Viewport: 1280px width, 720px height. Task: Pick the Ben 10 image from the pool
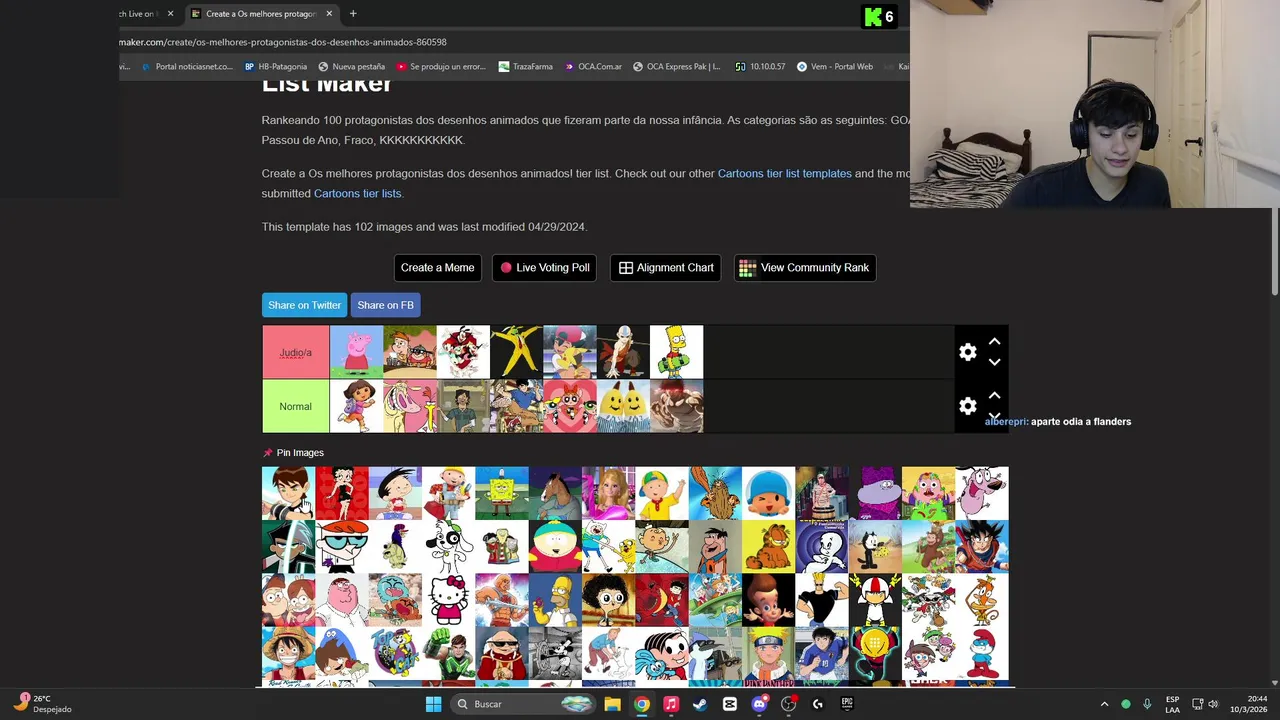click(x=288, y=493)
